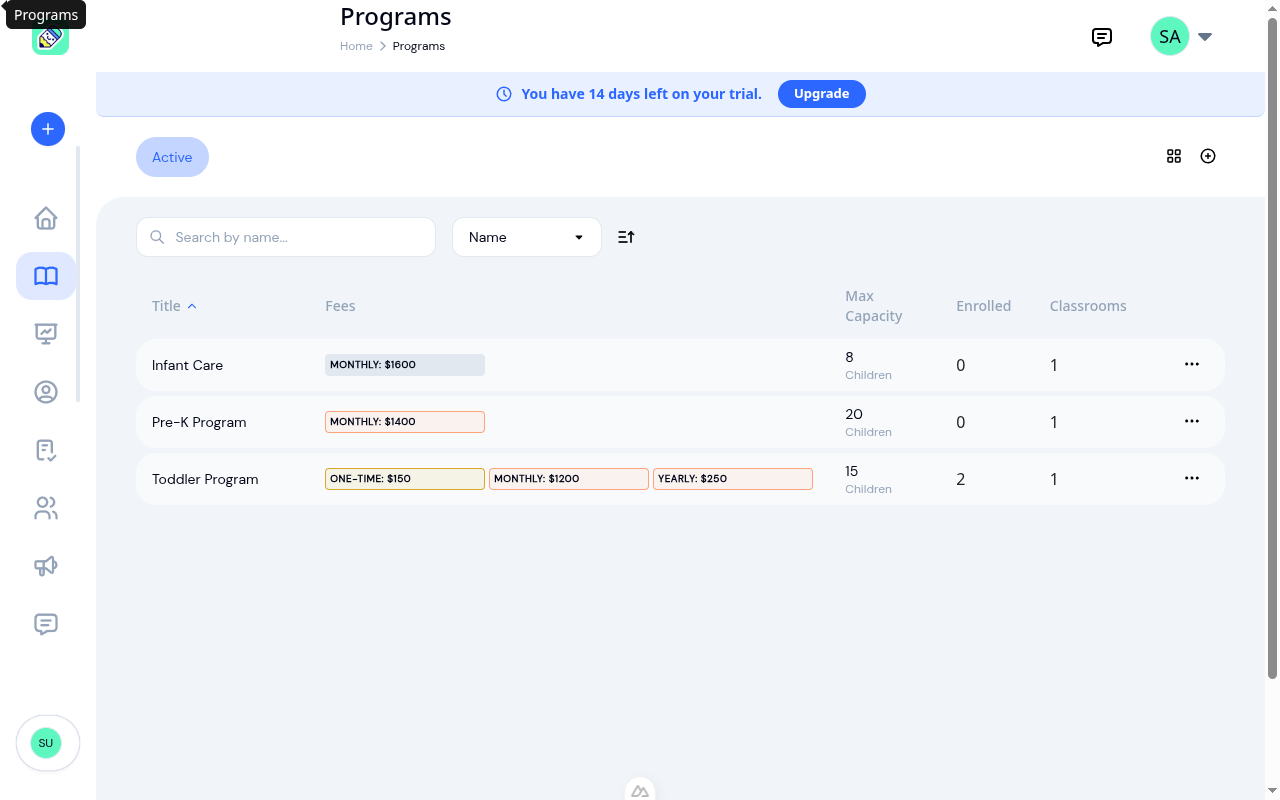Open the Name sort dropdown
This screenshot has height=800, width=1280.
527,237
